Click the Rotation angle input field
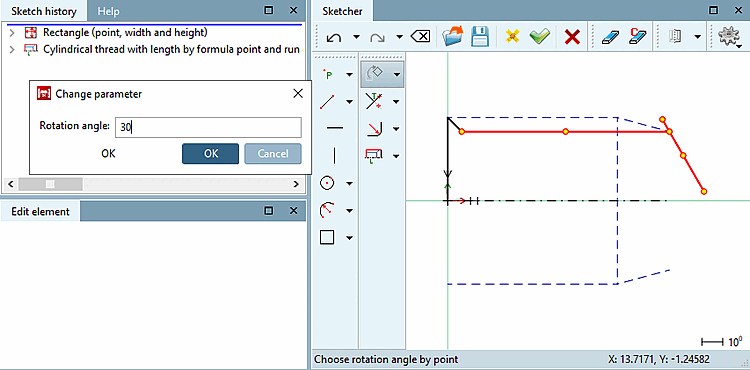 click(209, 127)
